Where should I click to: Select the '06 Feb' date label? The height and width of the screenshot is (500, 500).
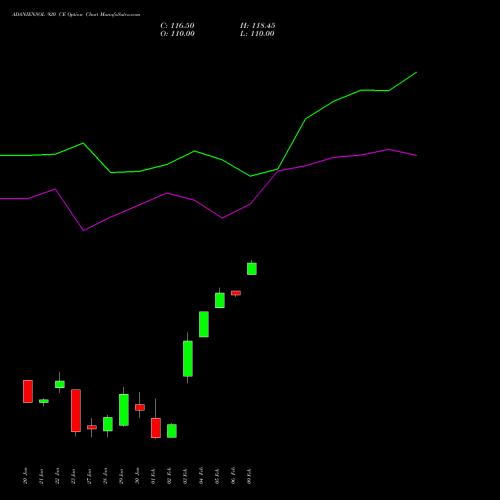coord(234,476)
